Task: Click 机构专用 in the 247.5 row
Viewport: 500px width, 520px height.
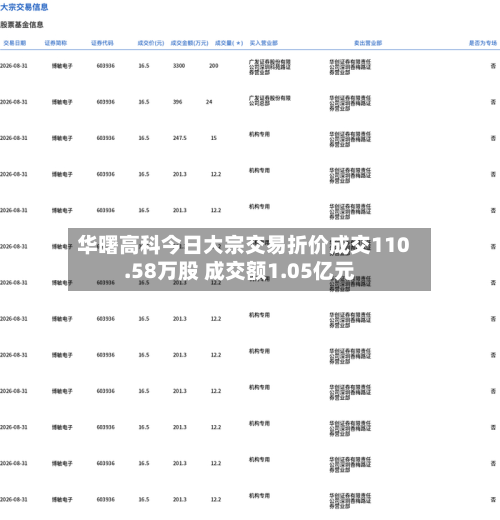Action: (x=259, y=134)
